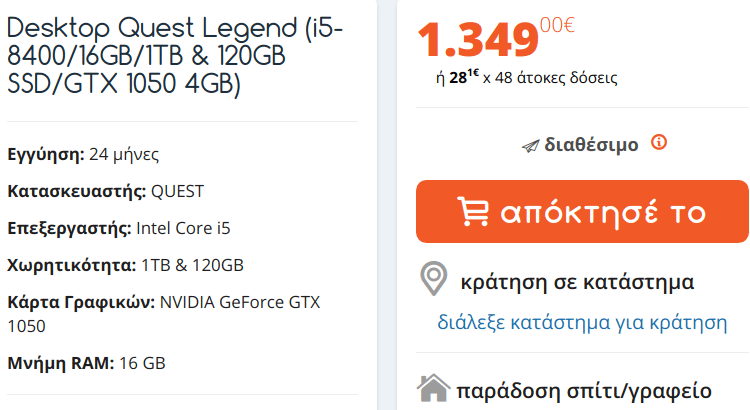Click the Desktop Quest Legend product title
The width and height of the screenshot is (750, 410).
point(175,56)
